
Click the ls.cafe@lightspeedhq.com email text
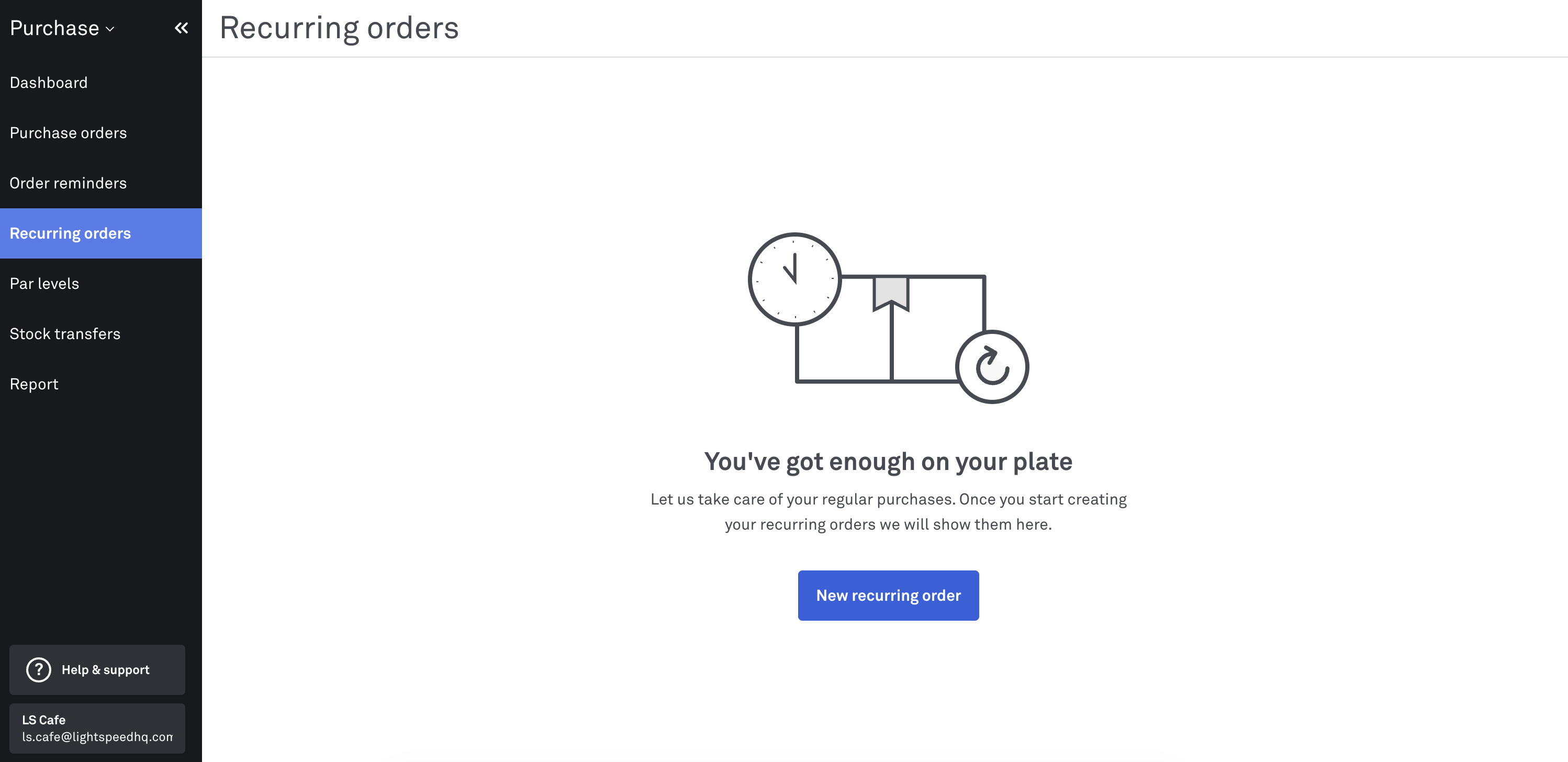pyautogui.click(x=97, y=737)
